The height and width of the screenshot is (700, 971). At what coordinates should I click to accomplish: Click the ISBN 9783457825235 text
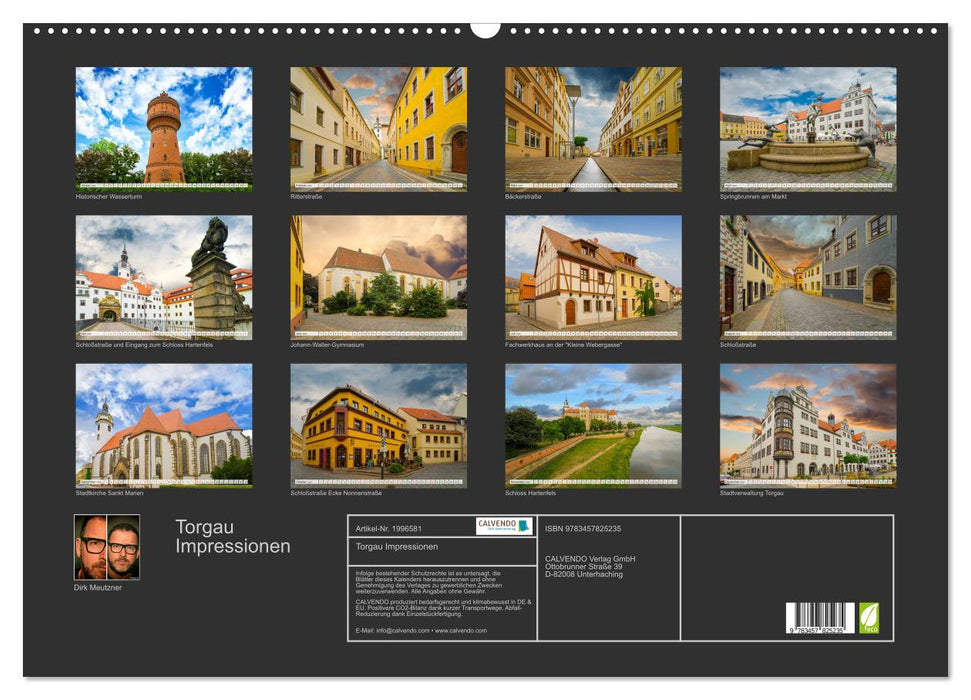581,528
